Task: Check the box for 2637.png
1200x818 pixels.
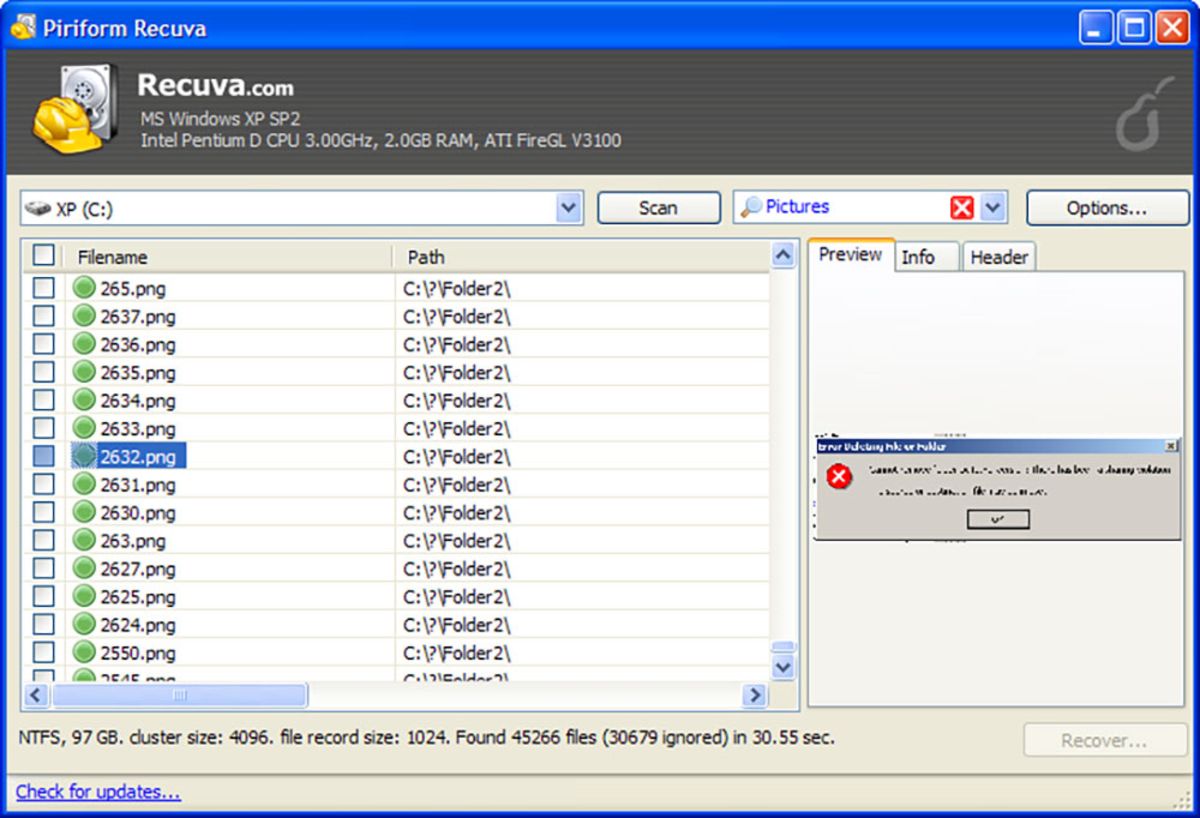Action: [43, 316]
